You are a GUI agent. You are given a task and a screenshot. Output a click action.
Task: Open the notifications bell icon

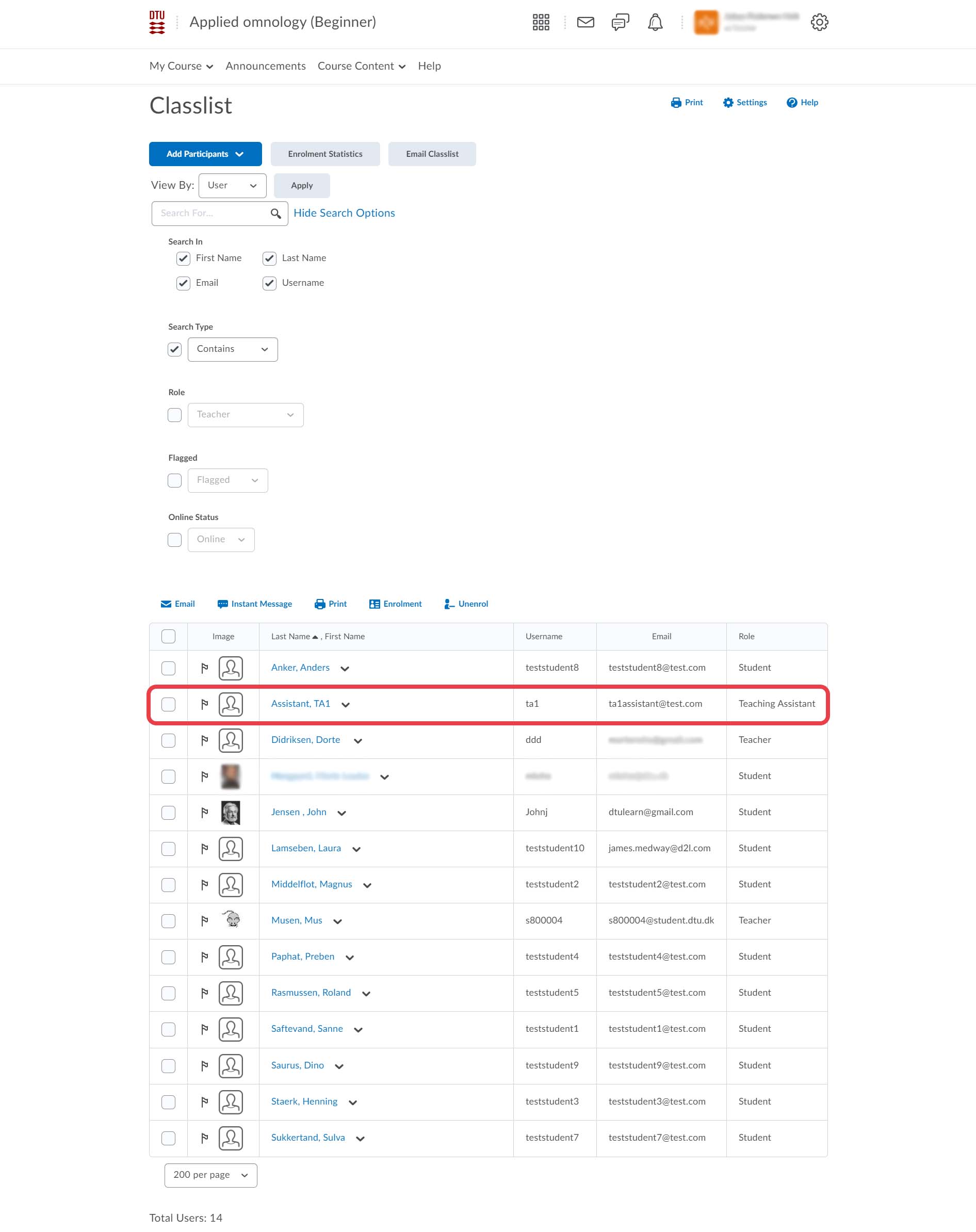click(655, 22)
